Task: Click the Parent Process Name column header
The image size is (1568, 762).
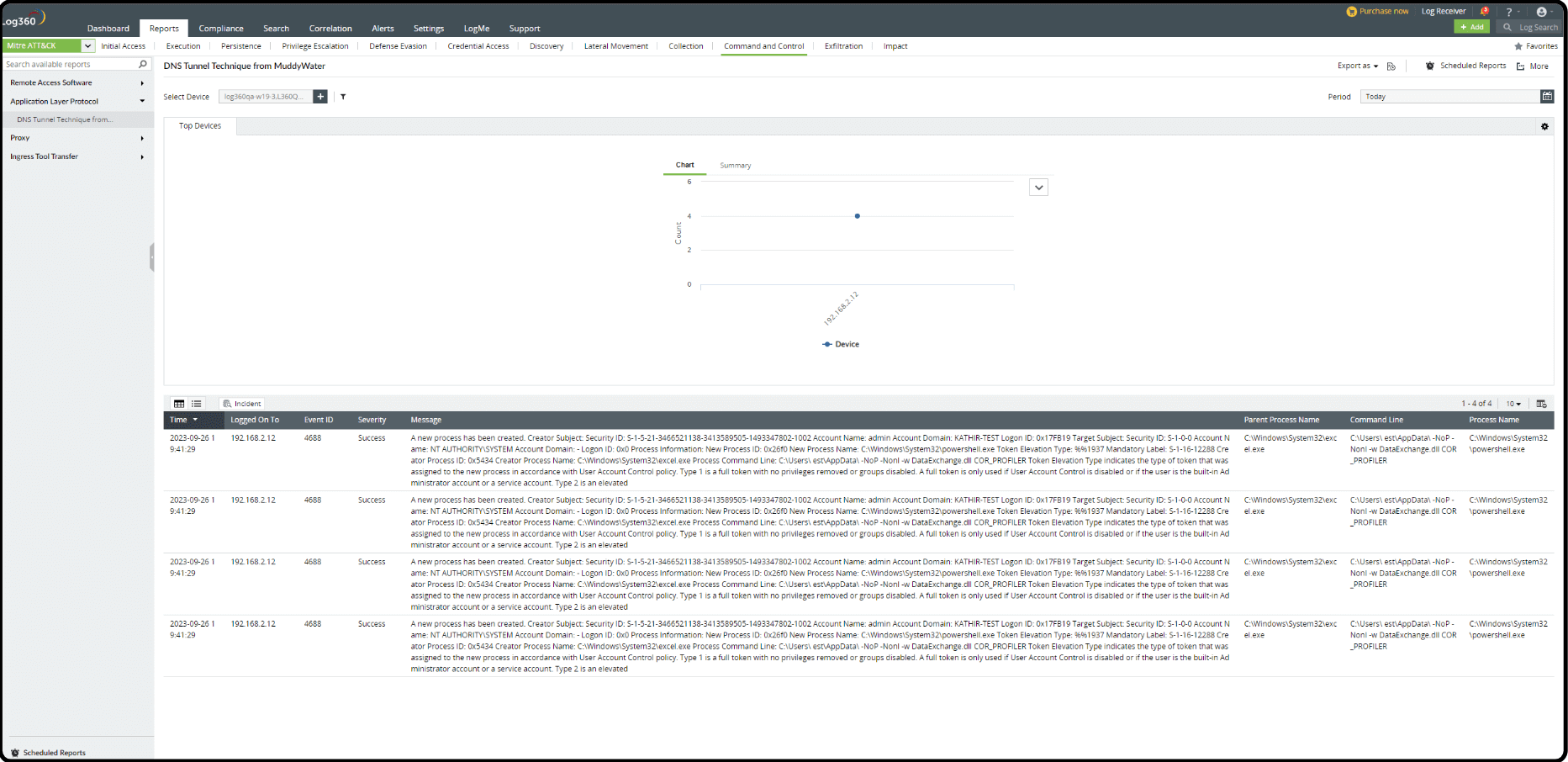Action: coord(1282,420)
